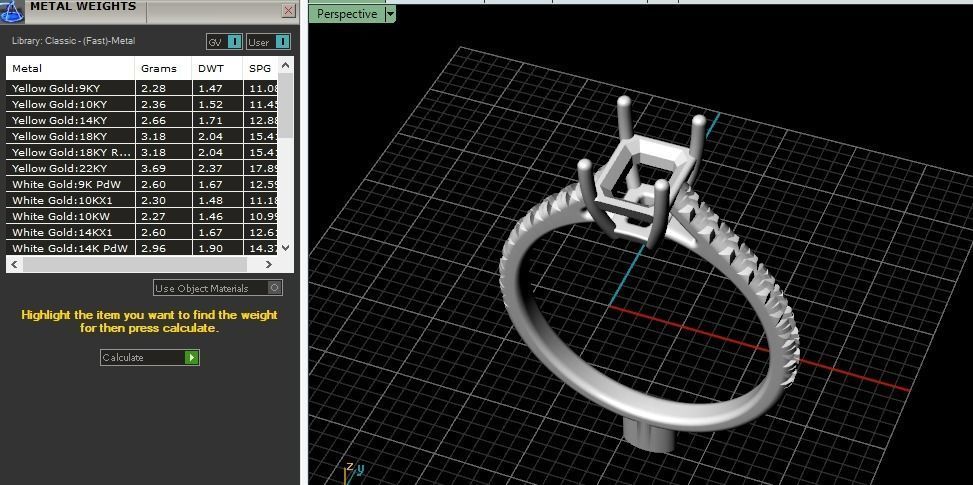Screen dimensions: 973x485
Task: Sort by the Grams column header
Action: pos(163,68)
